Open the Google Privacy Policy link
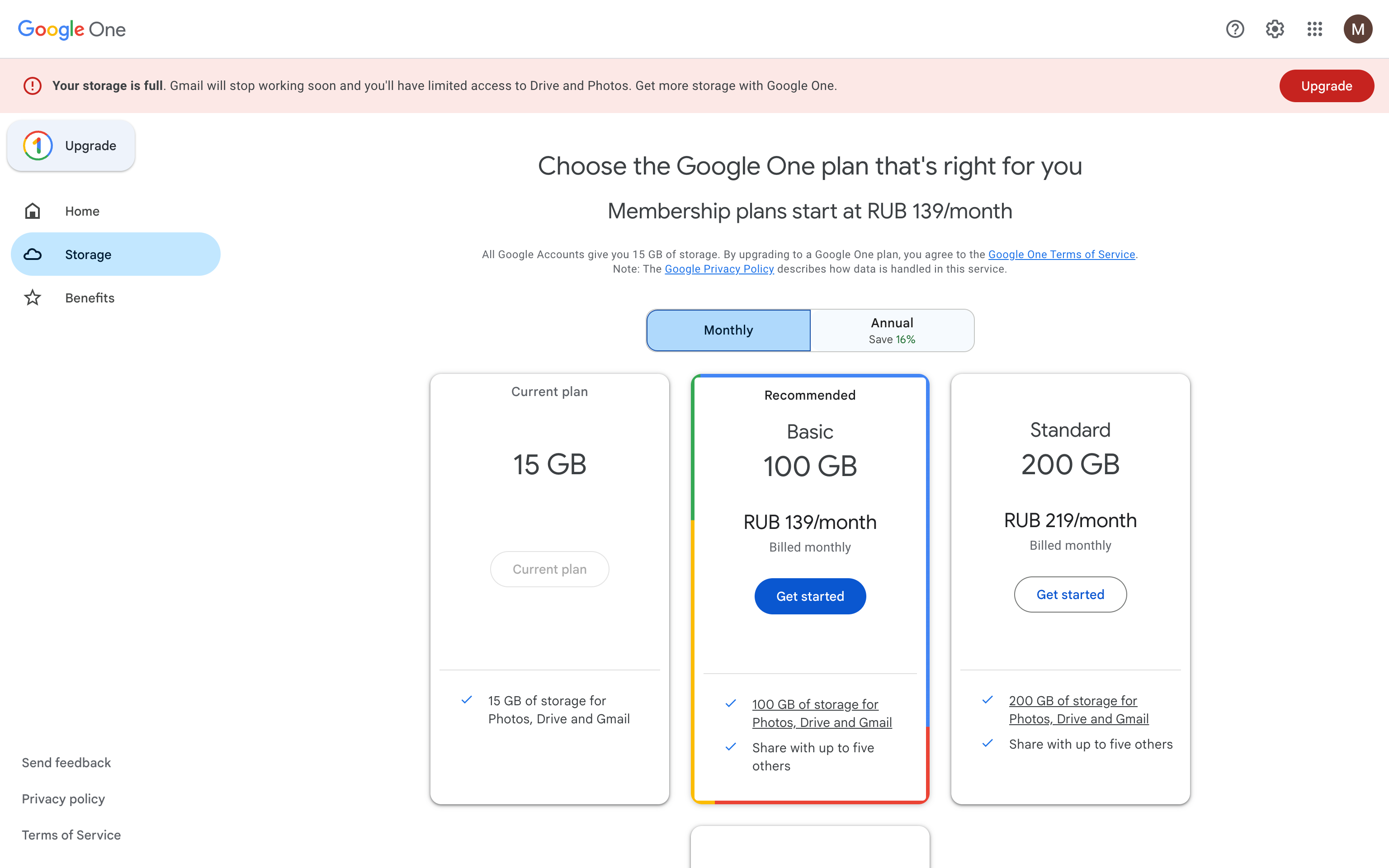This screenshot has height=868, width=1389. (x=719, y=269)
